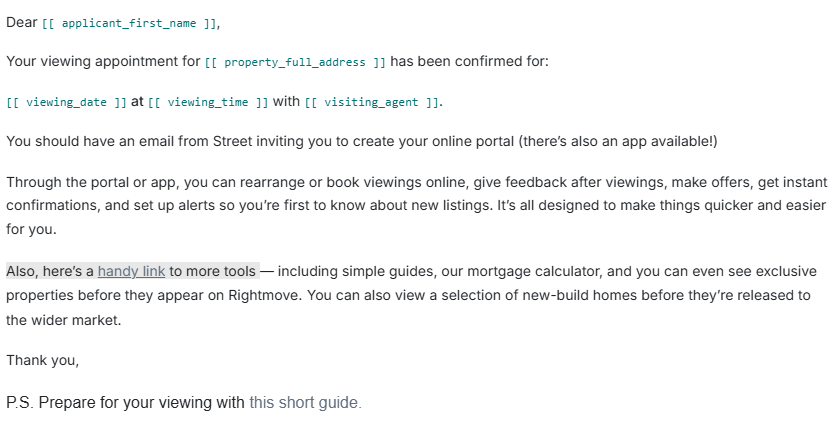Place cursor in 'Thank you,' line
The image size is (837, 437).
coord(43,361)
